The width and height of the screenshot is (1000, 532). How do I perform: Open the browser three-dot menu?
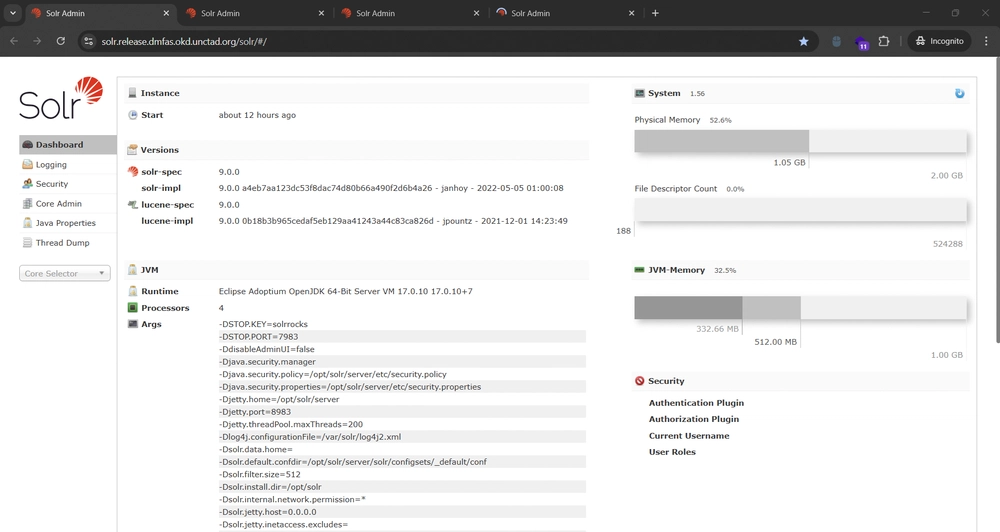pos(986,41)
